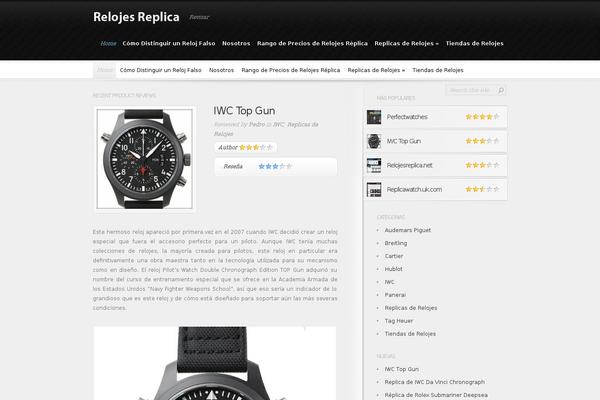The image size is (600, 400).
Task: Click the IWC Top Gun watch thumbnail image
Action: coord(145,159)
